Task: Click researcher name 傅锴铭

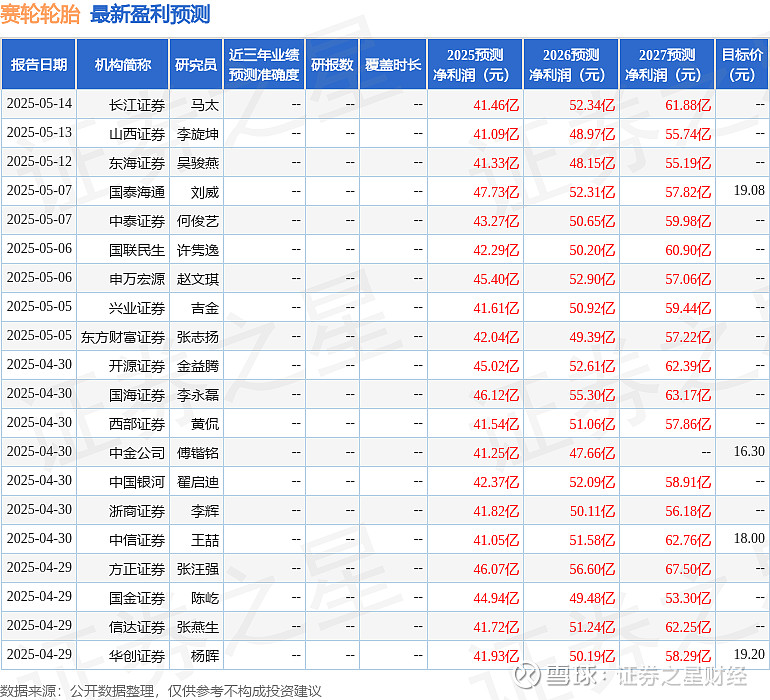Action: (x=198, y=453)
